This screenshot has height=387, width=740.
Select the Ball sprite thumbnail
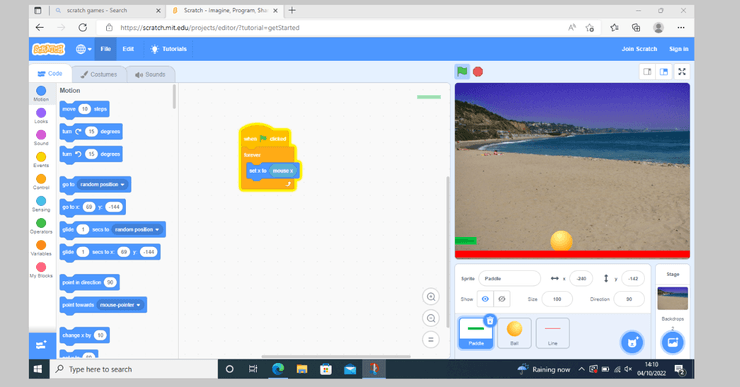click(x=514, y=333)
